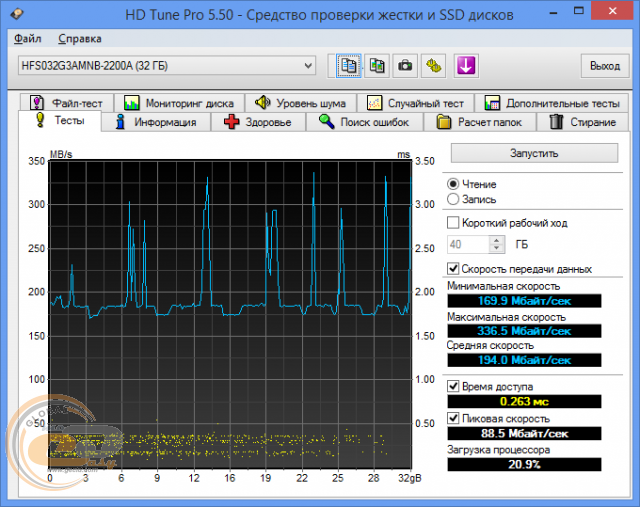Switch to the Стирание tab
This screenshot has height=507, width=640.
click(582, 122)
